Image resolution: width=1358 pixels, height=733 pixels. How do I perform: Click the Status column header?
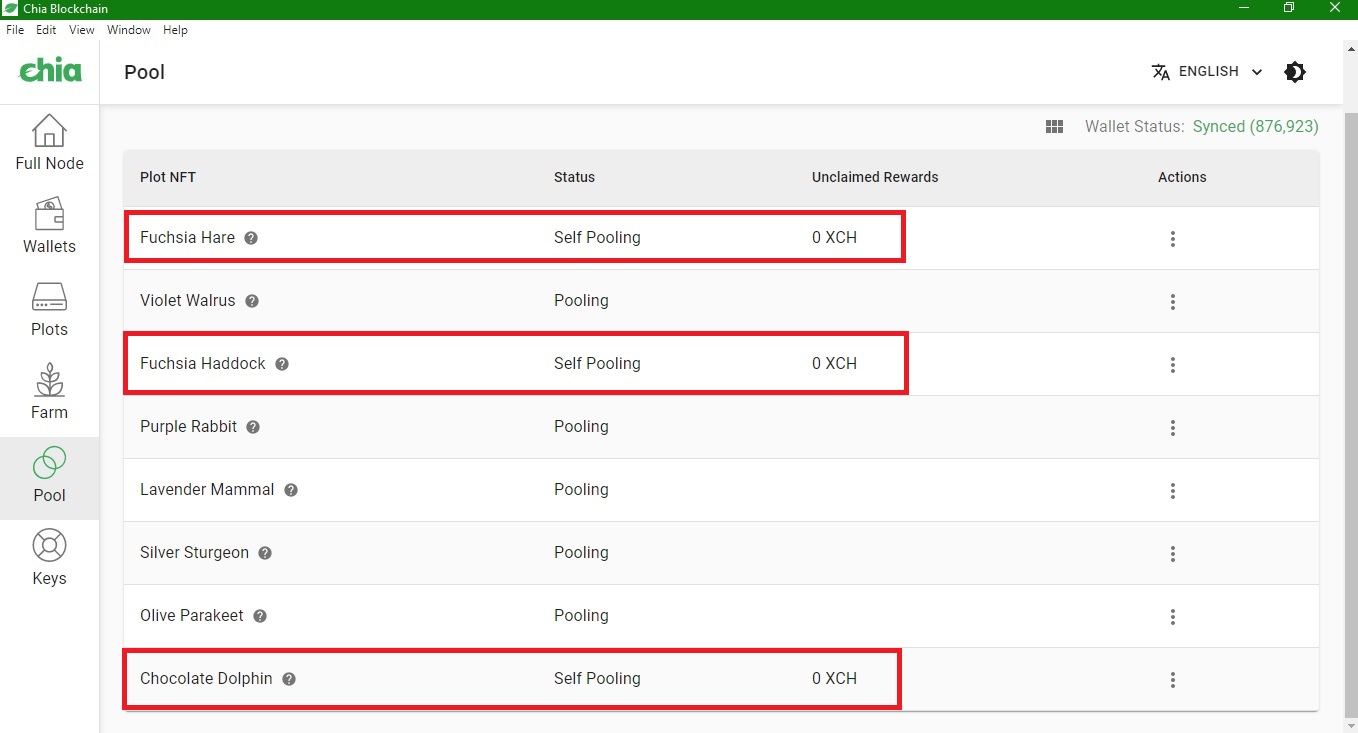(x=574, y=177)
